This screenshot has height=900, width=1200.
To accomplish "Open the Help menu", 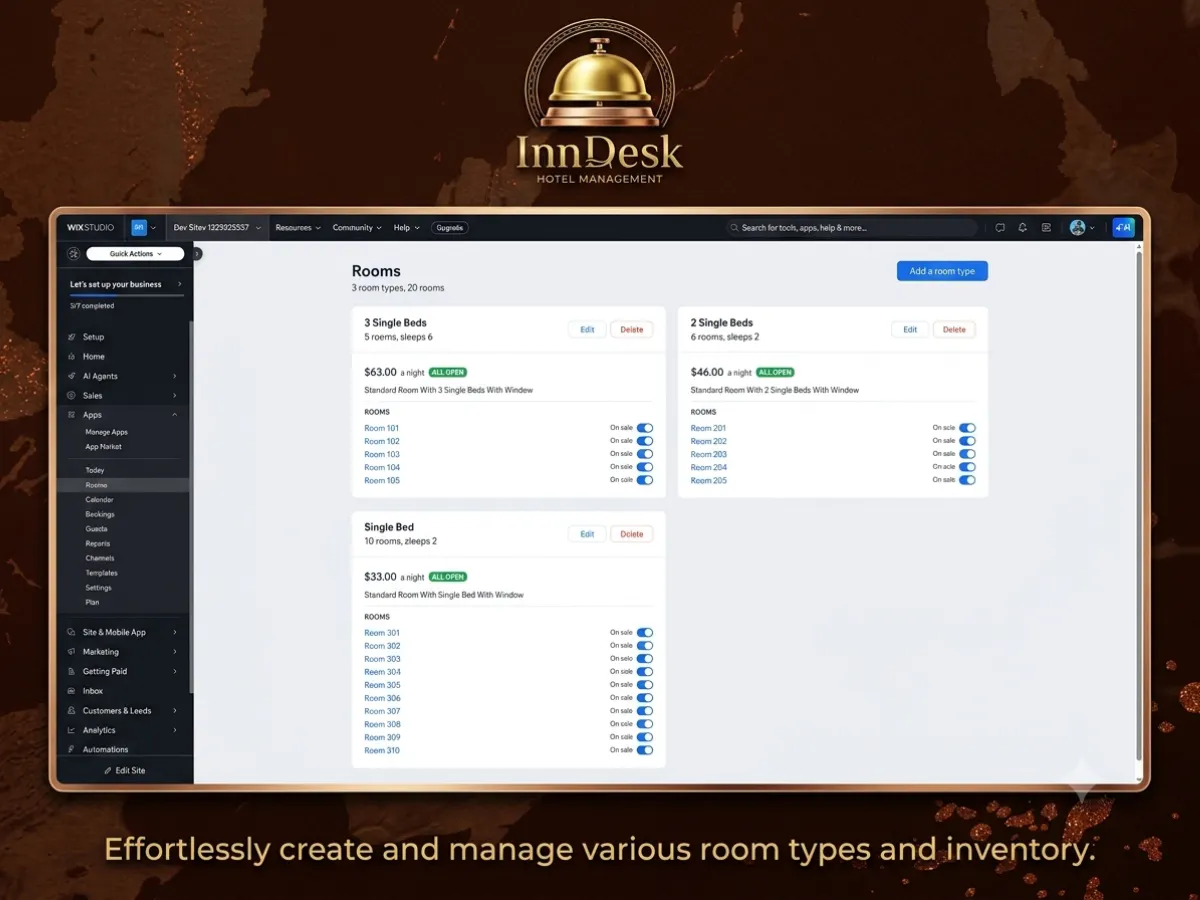I will tap(406, 228).
